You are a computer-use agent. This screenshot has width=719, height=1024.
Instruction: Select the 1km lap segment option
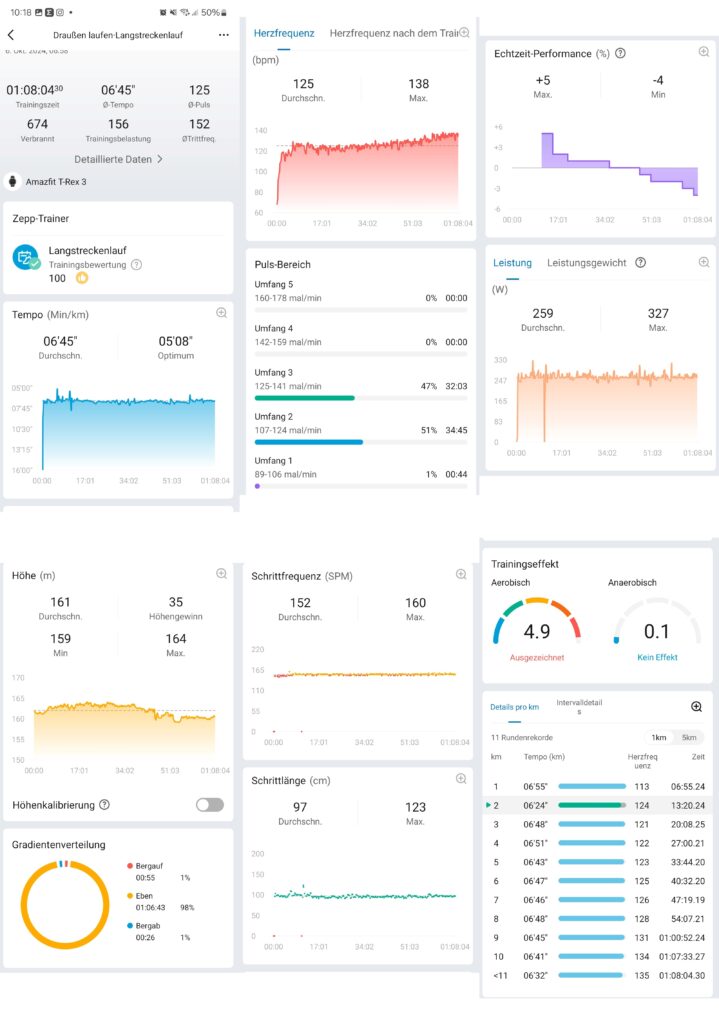tap(659, 737)
